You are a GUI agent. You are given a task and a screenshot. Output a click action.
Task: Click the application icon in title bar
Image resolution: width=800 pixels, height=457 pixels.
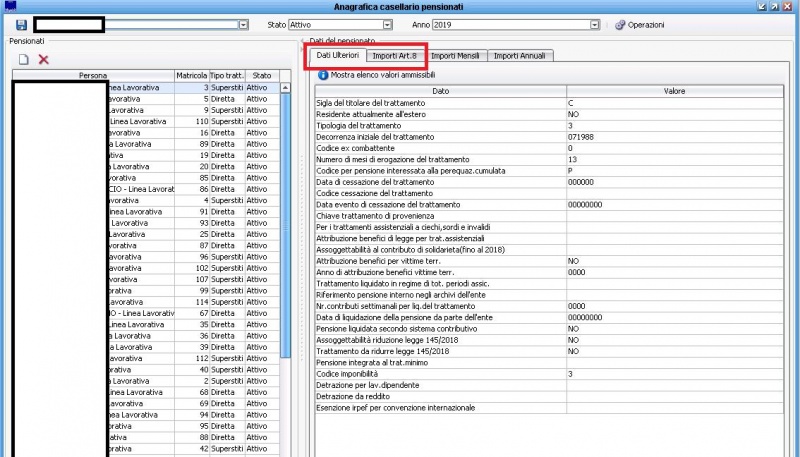[x=10, y=6]
